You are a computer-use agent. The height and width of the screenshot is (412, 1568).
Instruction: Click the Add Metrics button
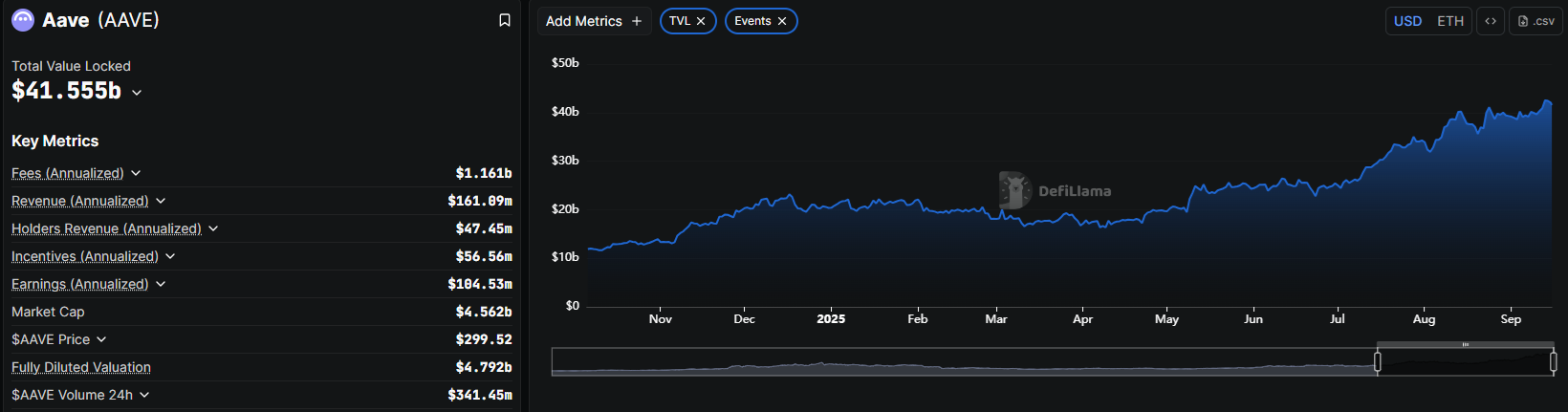(x=594, y=21)
